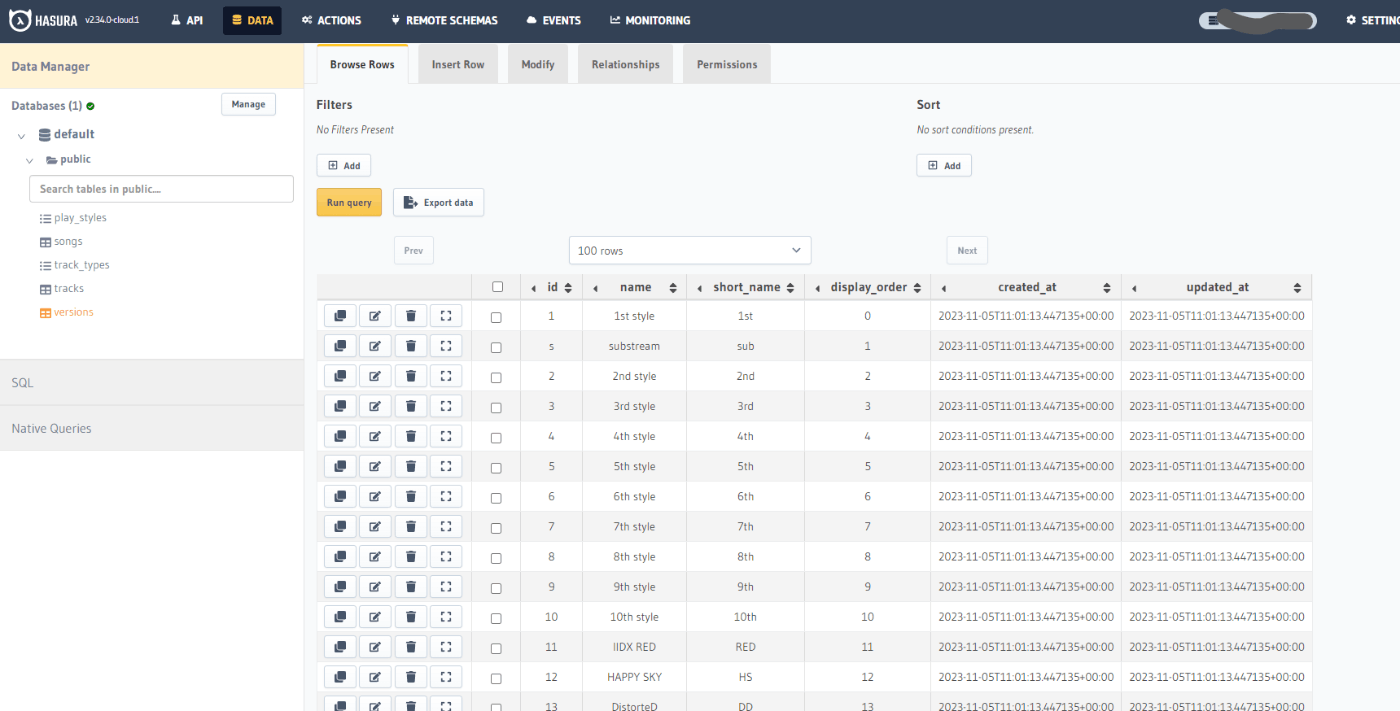
Task: Edit the substream row
Action: (375, 346)
